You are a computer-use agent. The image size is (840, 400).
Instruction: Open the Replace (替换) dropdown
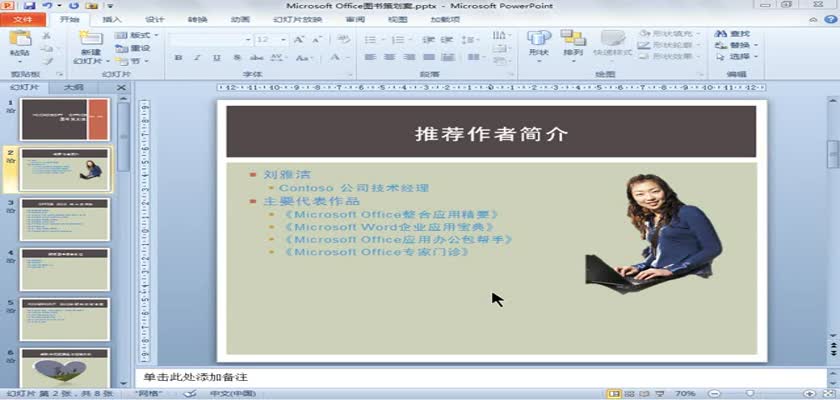pos(737,46)
